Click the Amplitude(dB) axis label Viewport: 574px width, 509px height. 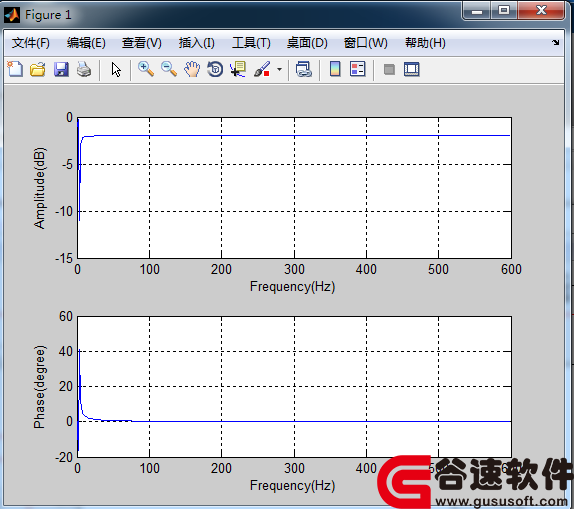(39, 188)
